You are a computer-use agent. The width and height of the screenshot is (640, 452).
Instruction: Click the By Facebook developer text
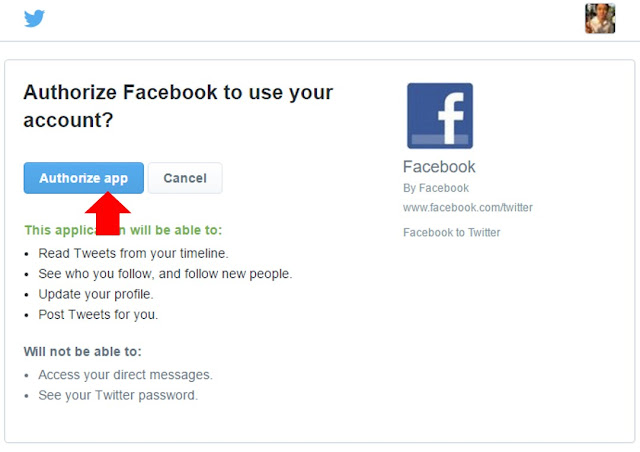pyautogui.click(x=436, y=188)
